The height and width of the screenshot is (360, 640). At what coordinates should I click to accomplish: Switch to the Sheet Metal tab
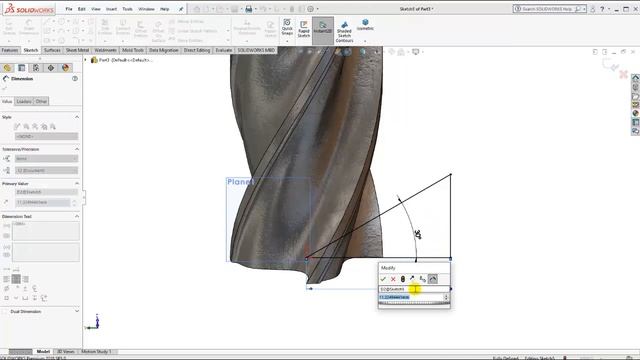[77, 50]
